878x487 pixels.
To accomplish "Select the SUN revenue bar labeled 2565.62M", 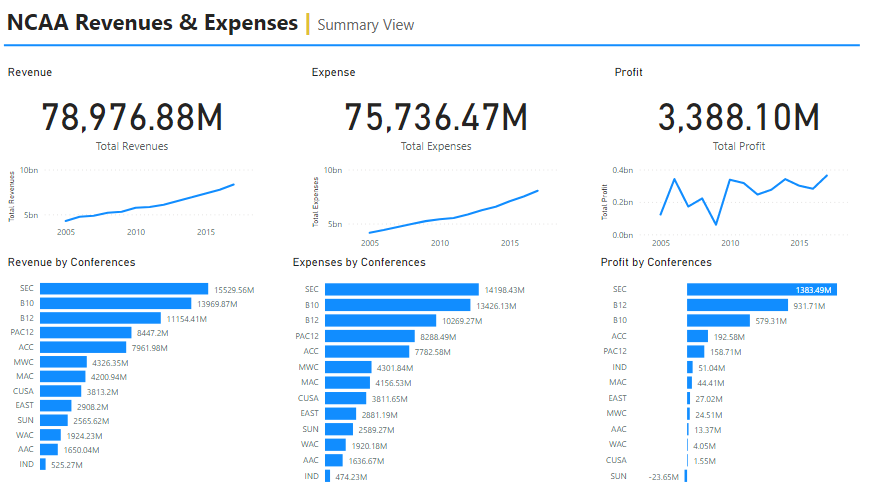I will (x=54, y=420).
